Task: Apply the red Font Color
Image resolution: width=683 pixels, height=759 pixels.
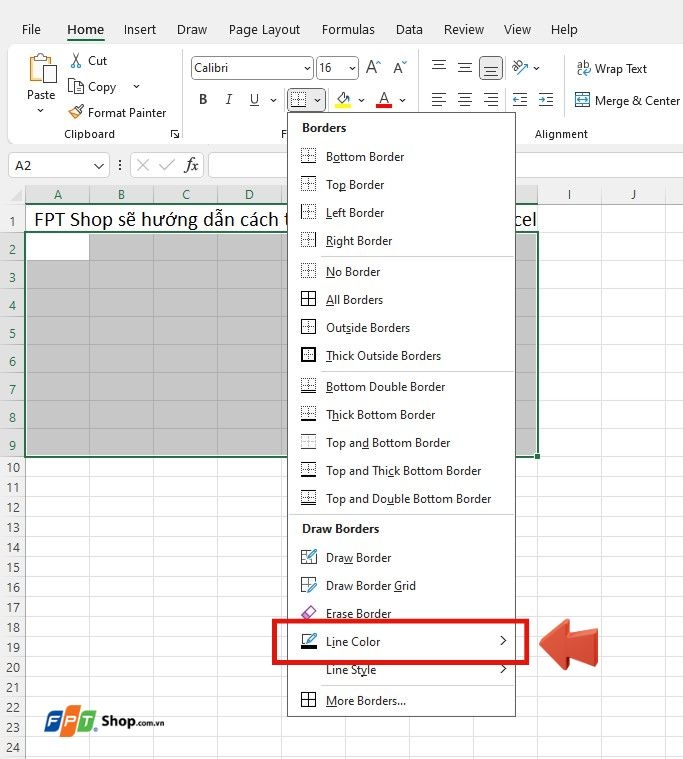Action: pyautogui.click(x=384, y=100)
